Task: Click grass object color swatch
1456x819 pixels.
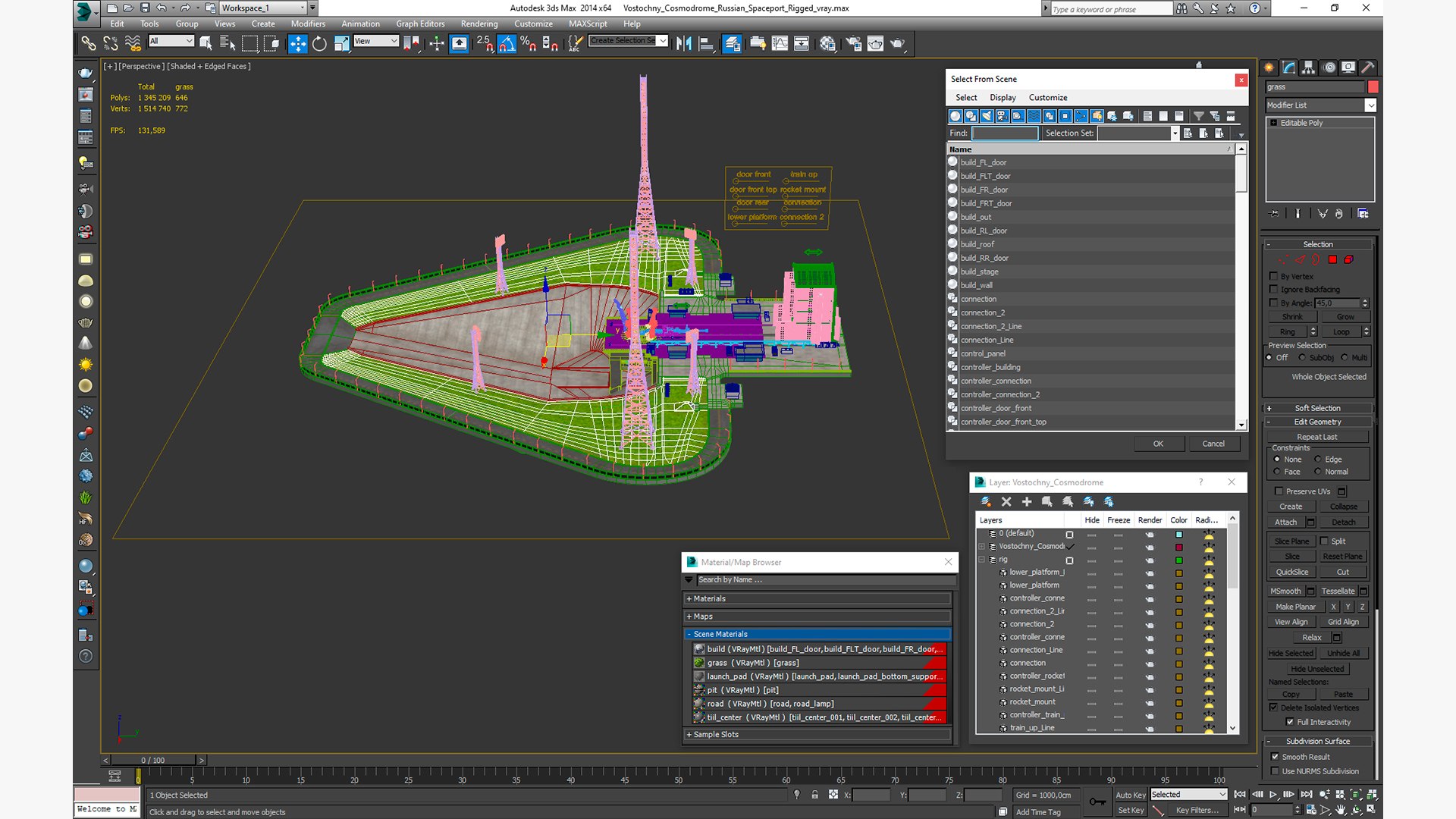Action: coord(1373,87)
